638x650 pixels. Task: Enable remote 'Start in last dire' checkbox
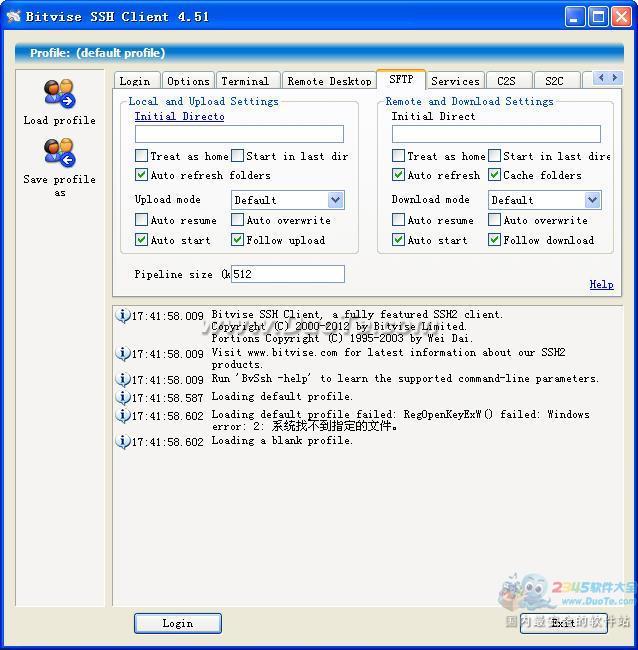click(x=494, y=156)
